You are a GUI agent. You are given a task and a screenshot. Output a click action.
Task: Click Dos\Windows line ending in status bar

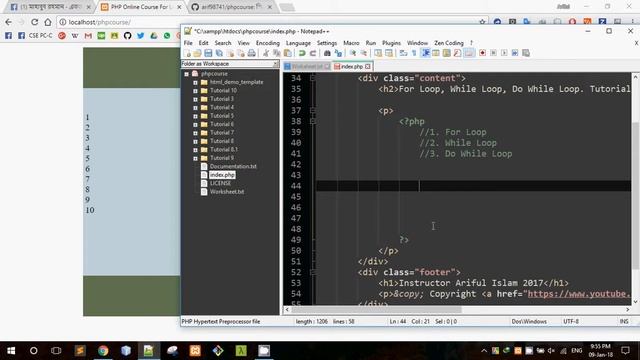click(529, 322)
